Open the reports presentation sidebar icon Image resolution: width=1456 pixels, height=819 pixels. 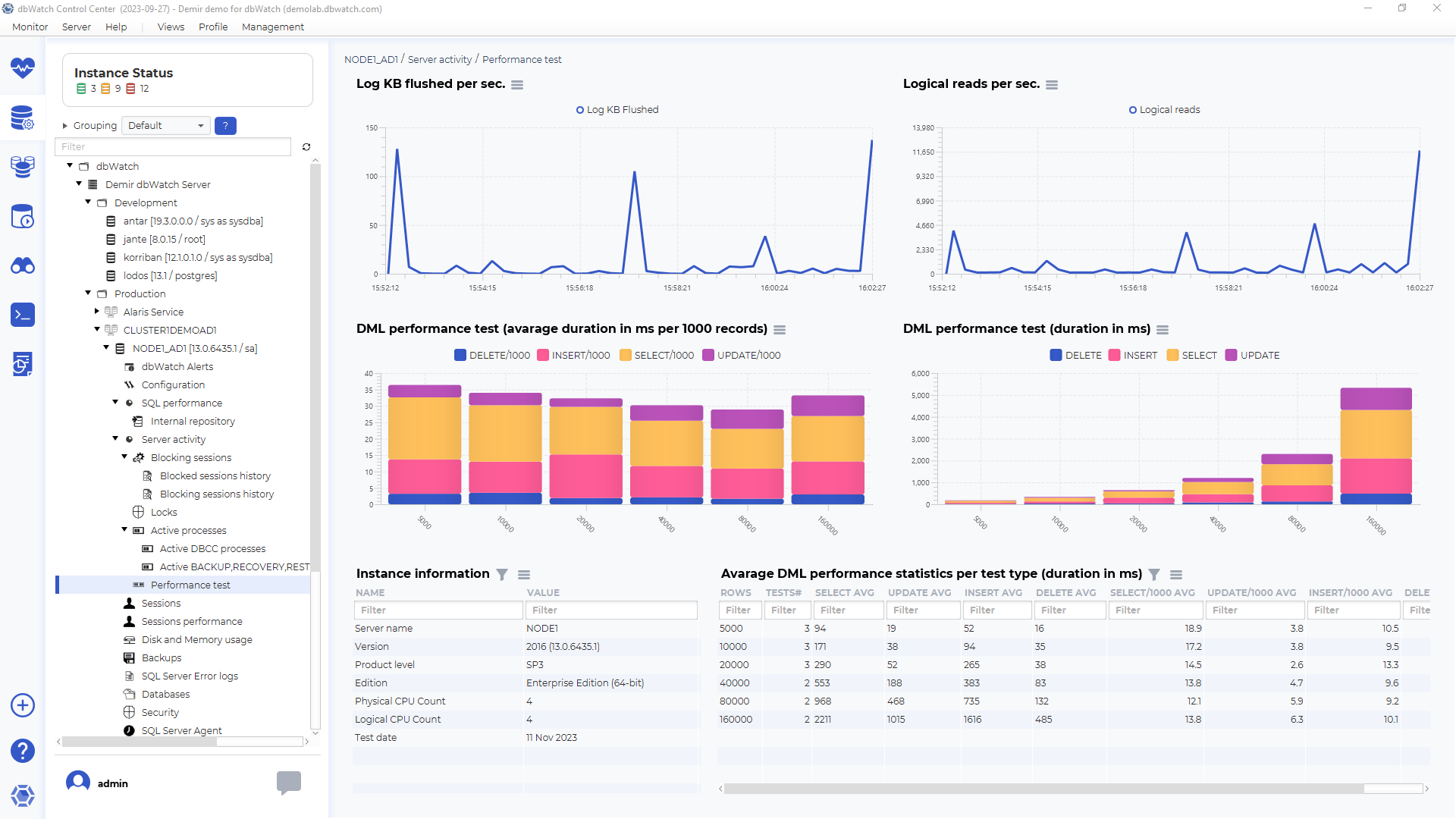(23, 364)
